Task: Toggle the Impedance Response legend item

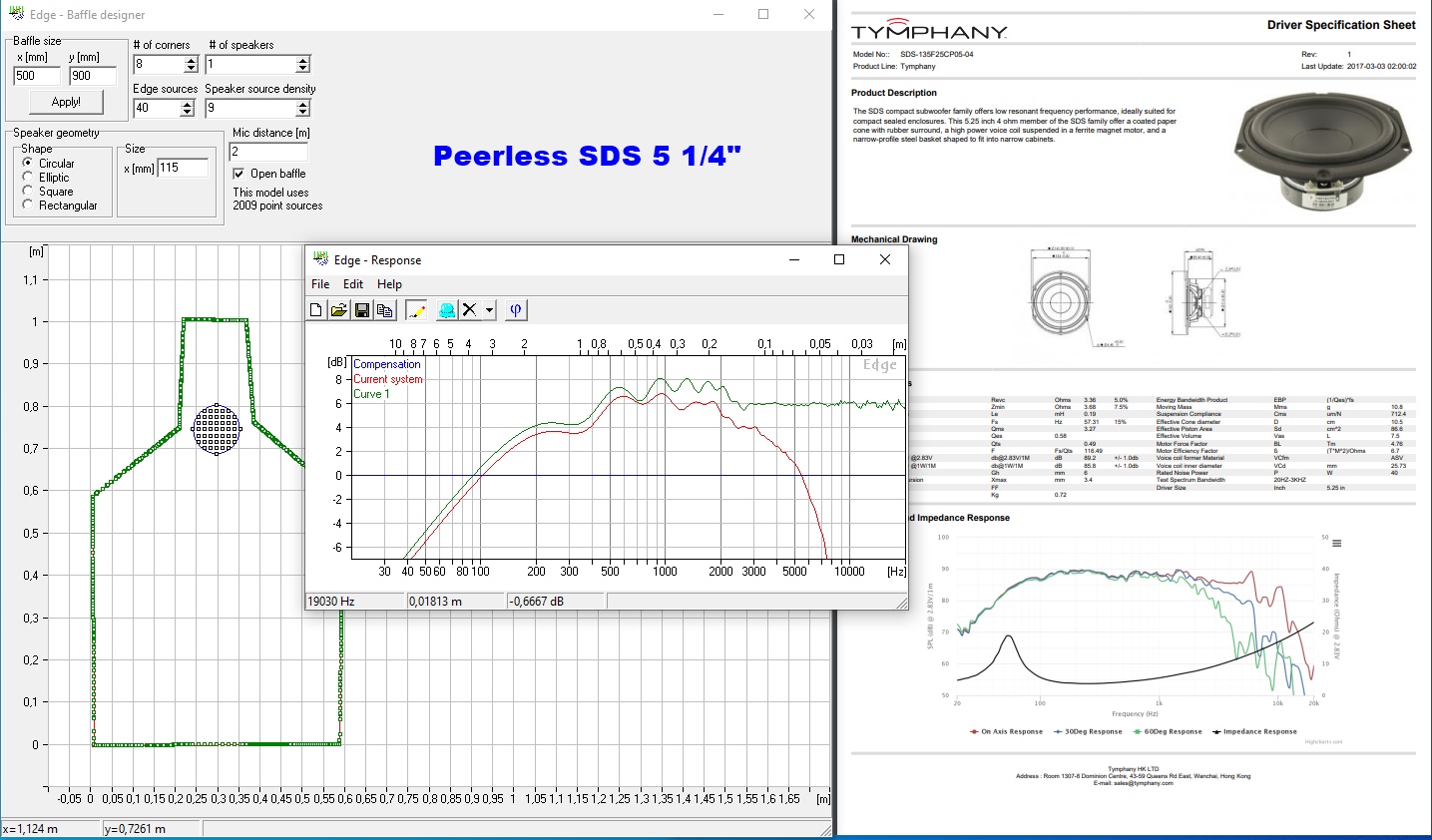Action: tap(1254, 731)
